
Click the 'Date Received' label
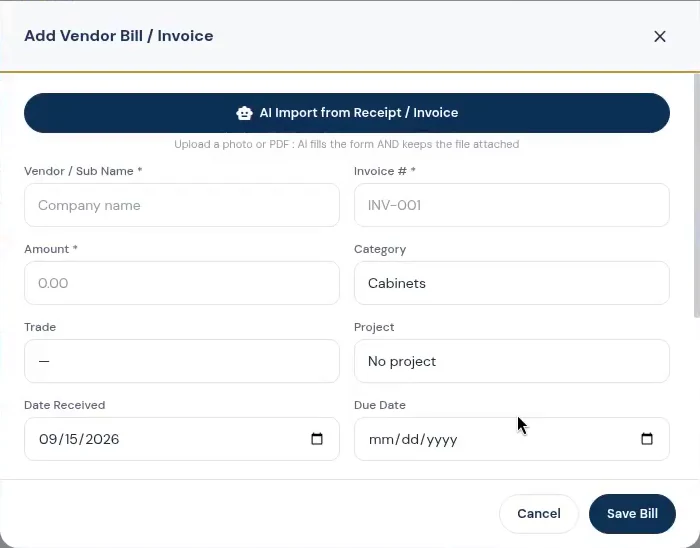coord(65,405)
